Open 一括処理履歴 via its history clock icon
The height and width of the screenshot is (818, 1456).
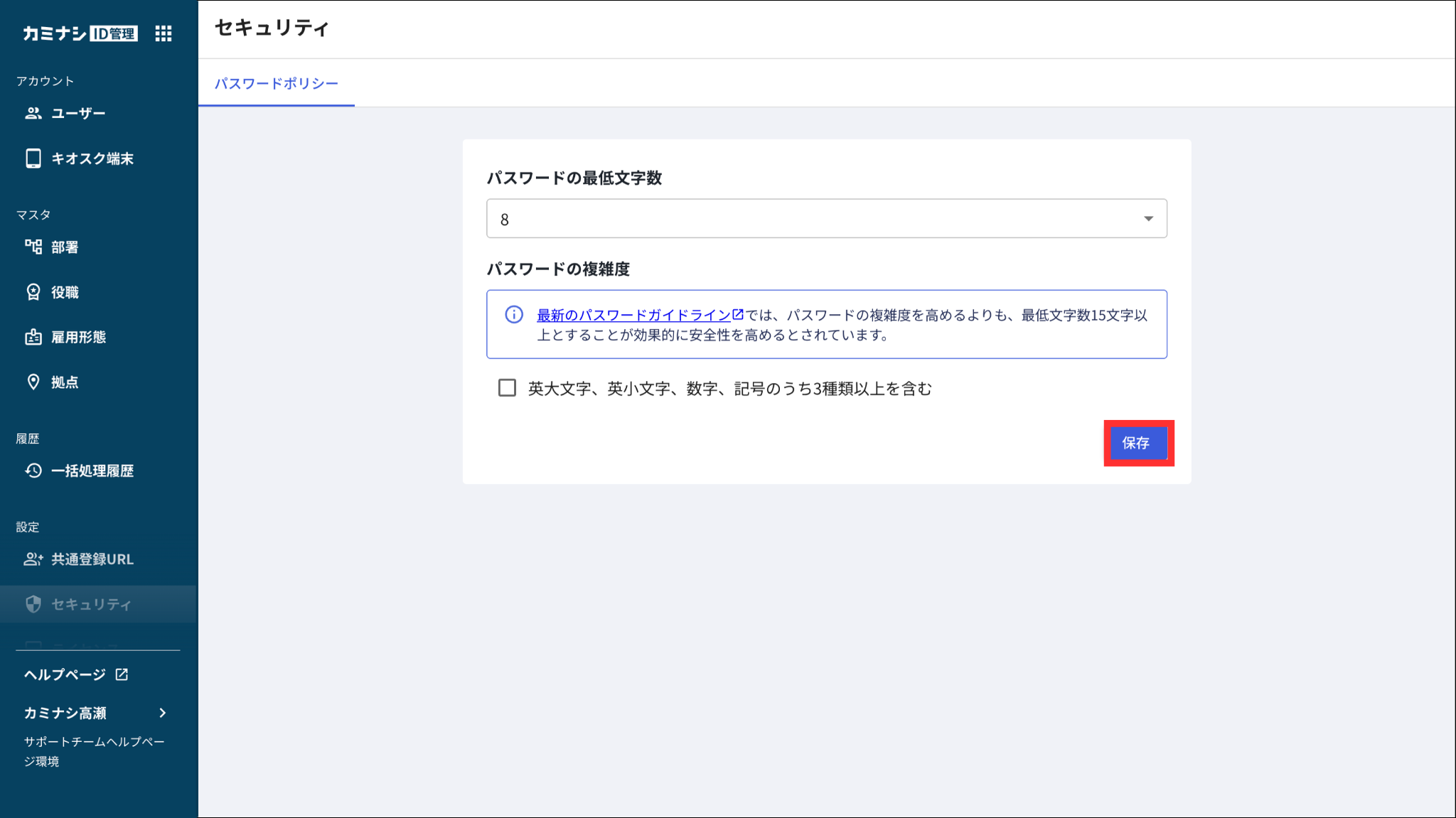pos(33,470)
